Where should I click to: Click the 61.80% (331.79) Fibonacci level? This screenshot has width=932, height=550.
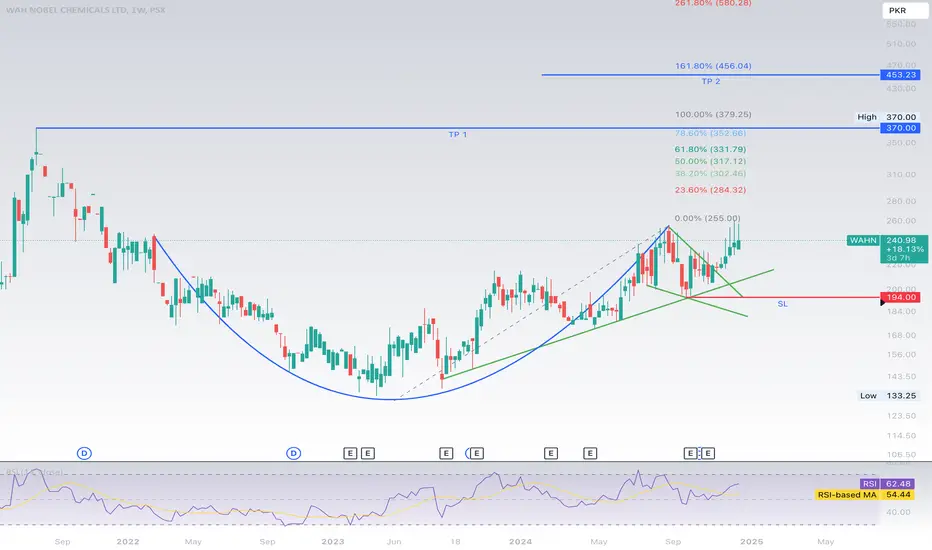coord(710,149)
